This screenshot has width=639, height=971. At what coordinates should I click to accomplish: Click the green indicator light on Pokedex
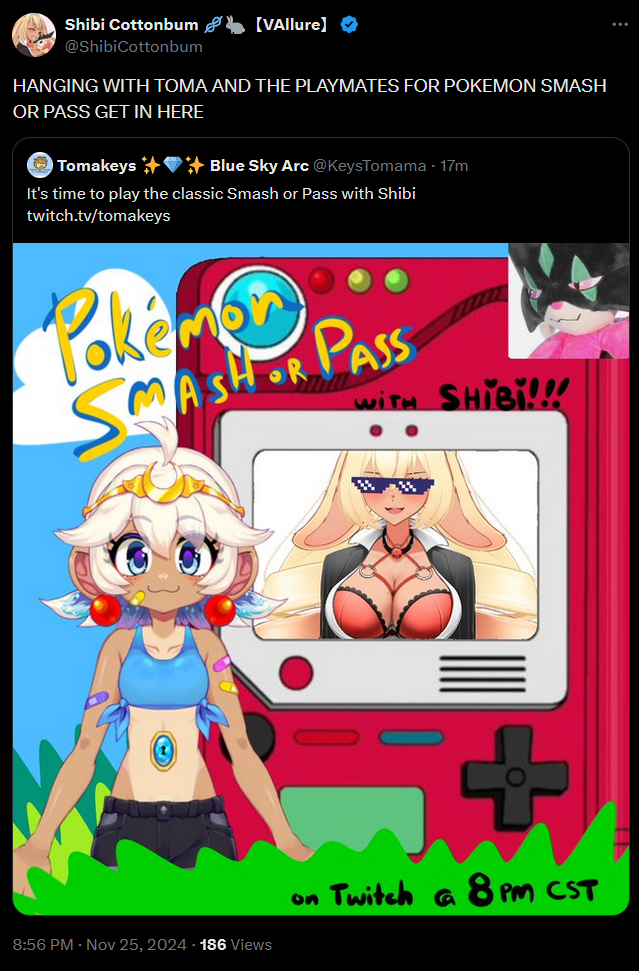click(396, 281)
